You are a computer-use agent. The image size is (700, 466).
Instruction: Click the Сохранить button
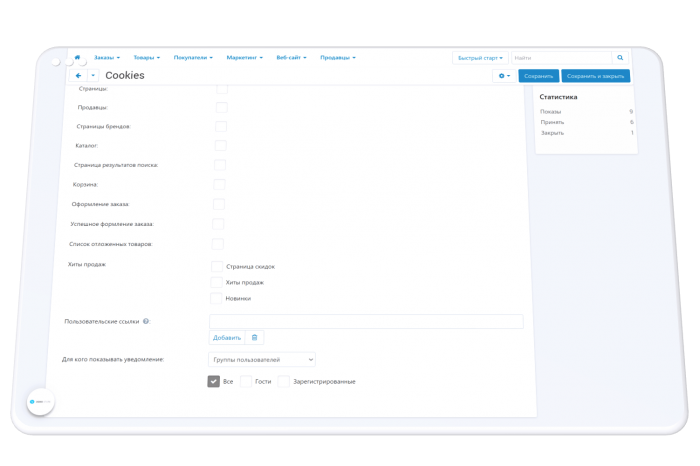tap(538, 76)
